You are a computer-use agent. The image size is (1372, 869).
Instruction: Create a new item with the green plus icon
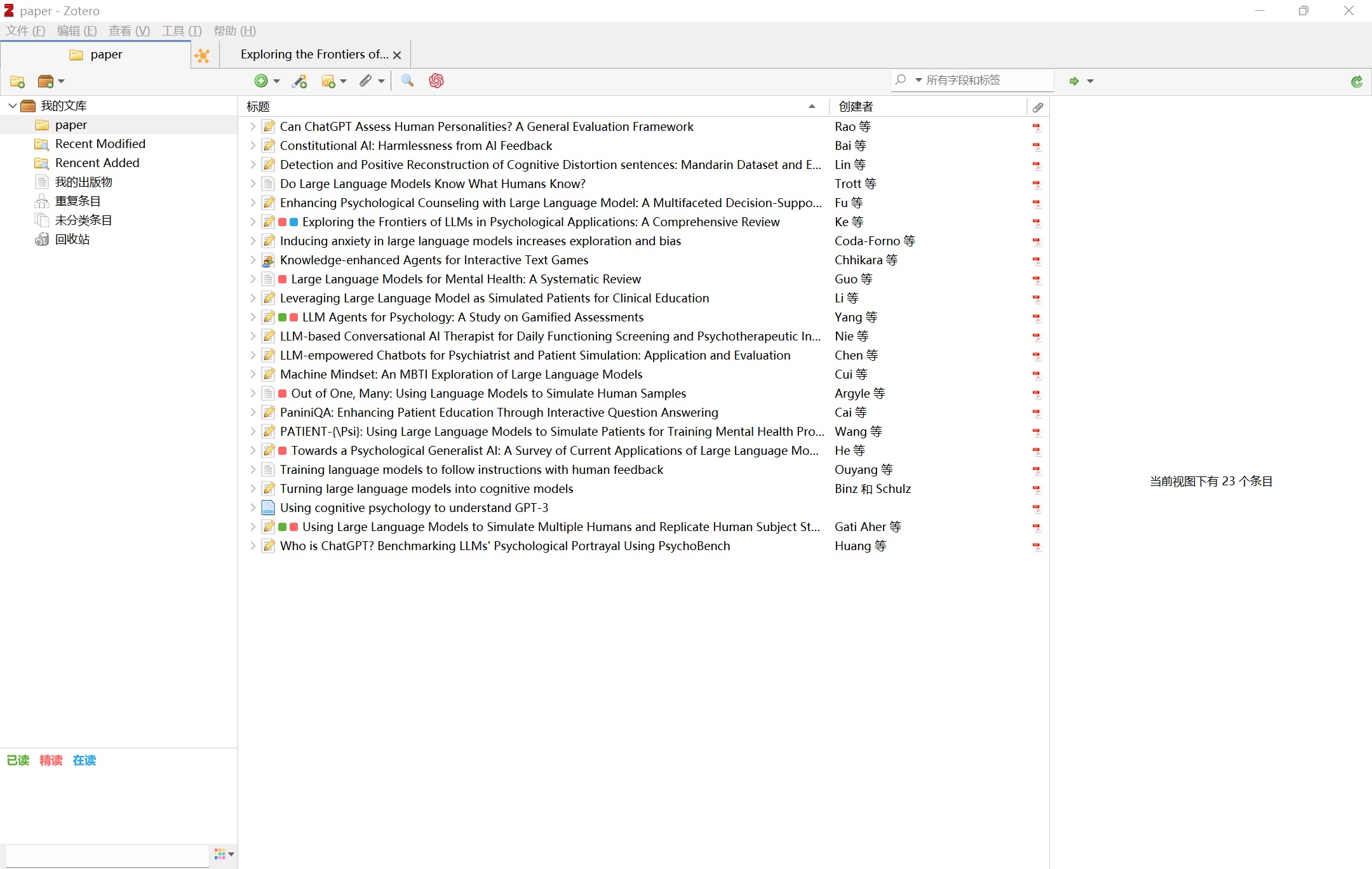[x=261, y=81]
